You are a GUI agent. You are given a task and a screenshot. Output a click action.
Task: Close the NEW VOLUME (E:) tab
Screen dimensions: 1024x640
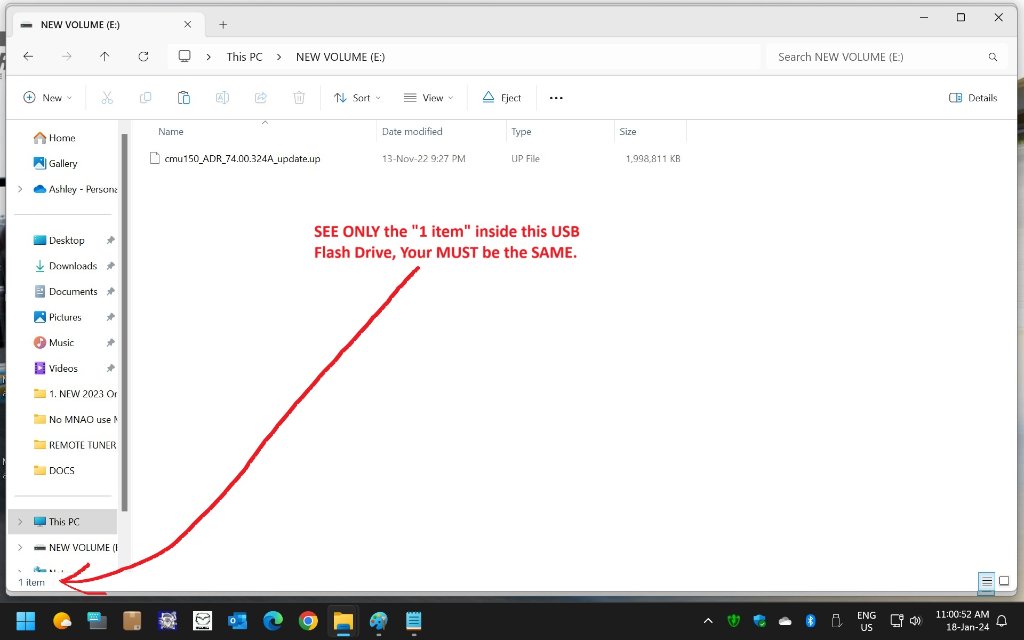(187, 24)
